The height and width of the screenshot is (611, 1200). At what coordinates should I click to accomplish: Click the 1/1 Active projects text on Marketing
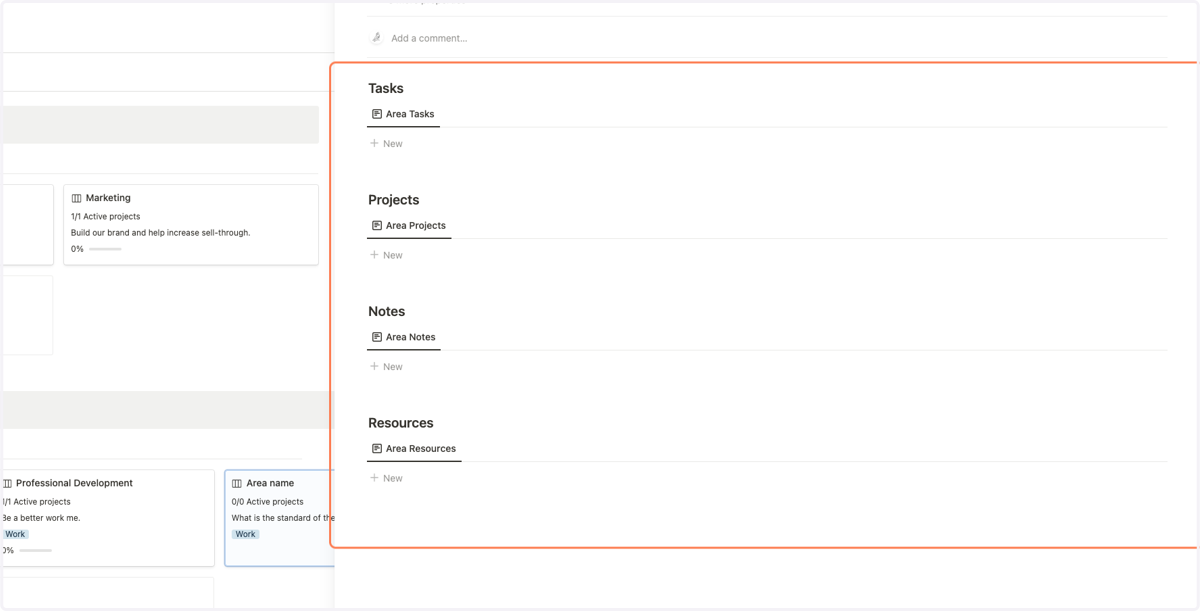pos(105,216)
